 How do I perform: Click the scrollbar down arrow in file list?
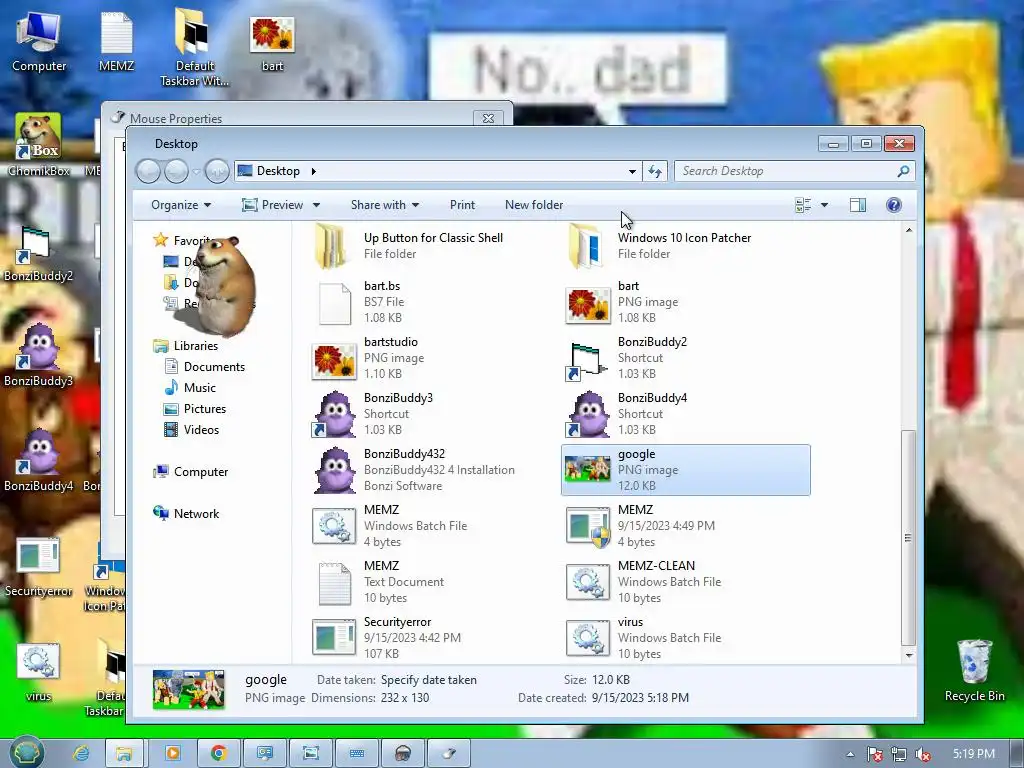(x=908, y=655)
